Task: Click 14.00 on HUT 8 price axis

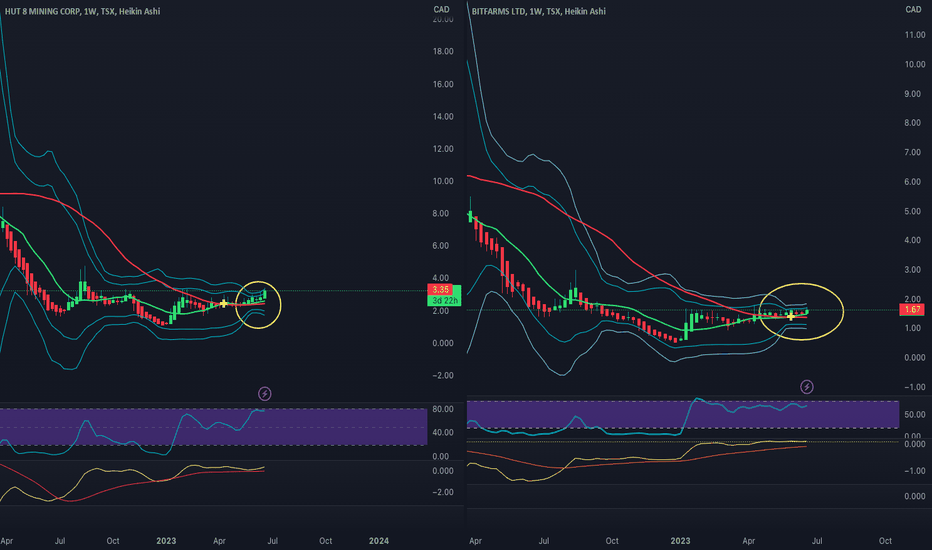Action: click(443, 117)
